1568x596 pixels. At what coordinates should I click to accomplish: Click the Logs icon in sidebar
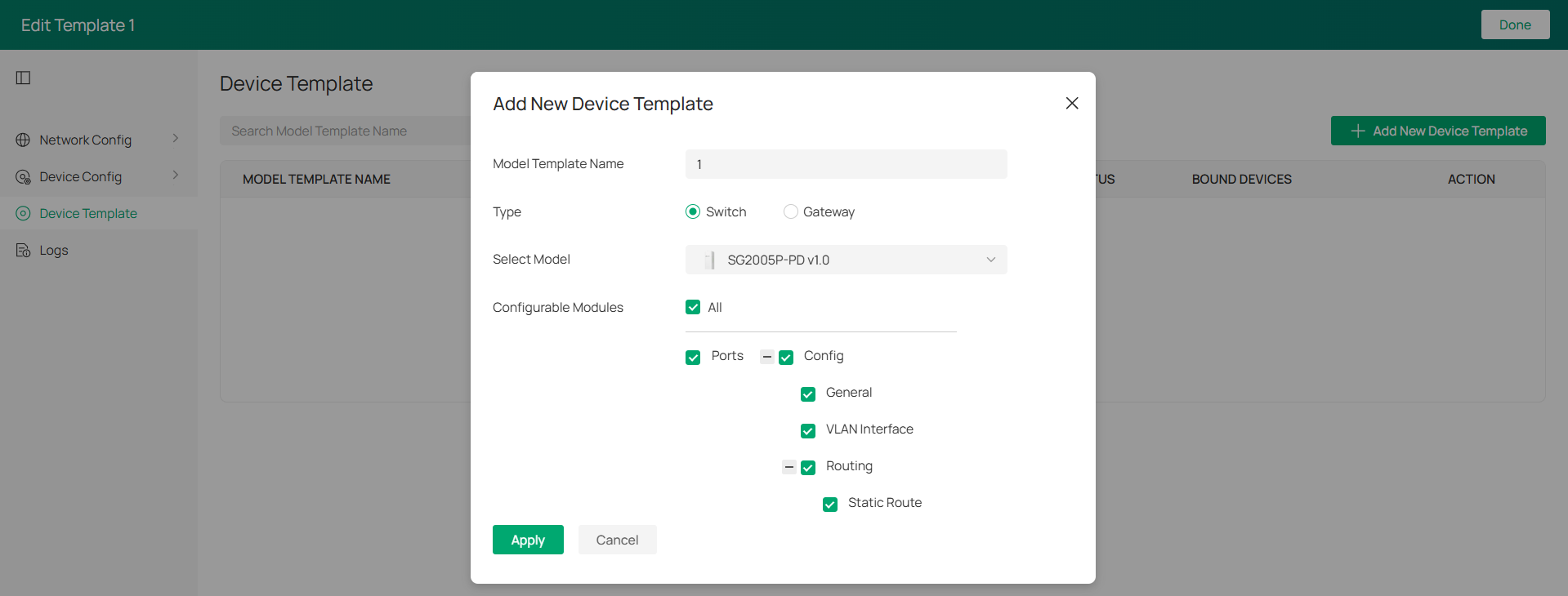[x=23, y=250]
